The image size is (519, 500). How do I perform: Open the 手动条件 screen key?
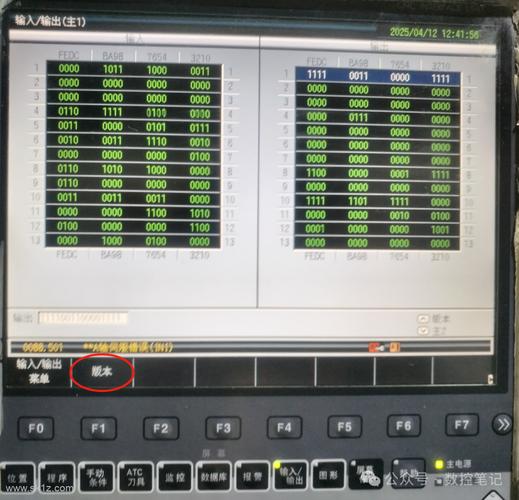96,477
